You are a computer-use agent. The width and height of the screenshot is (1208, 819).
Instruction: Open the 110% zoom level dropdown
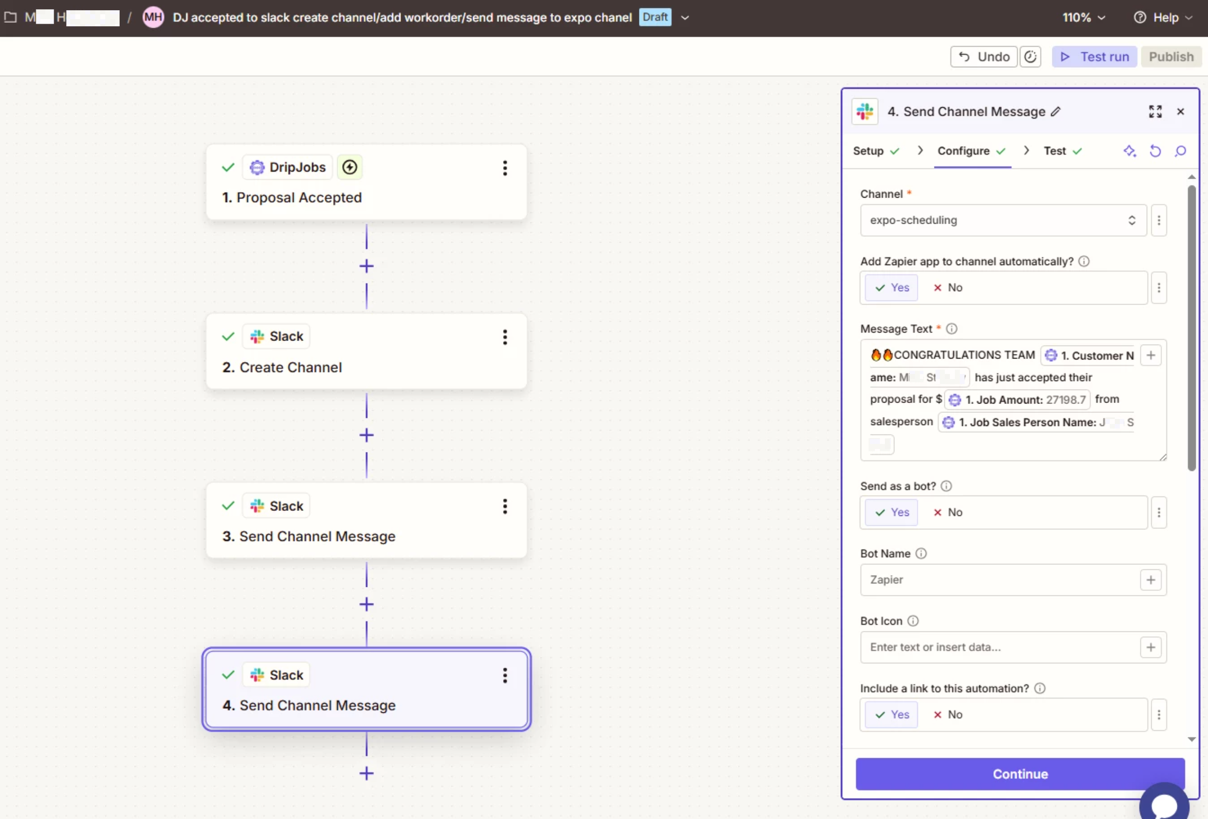pyautogui.click(x=1084, y=18)
